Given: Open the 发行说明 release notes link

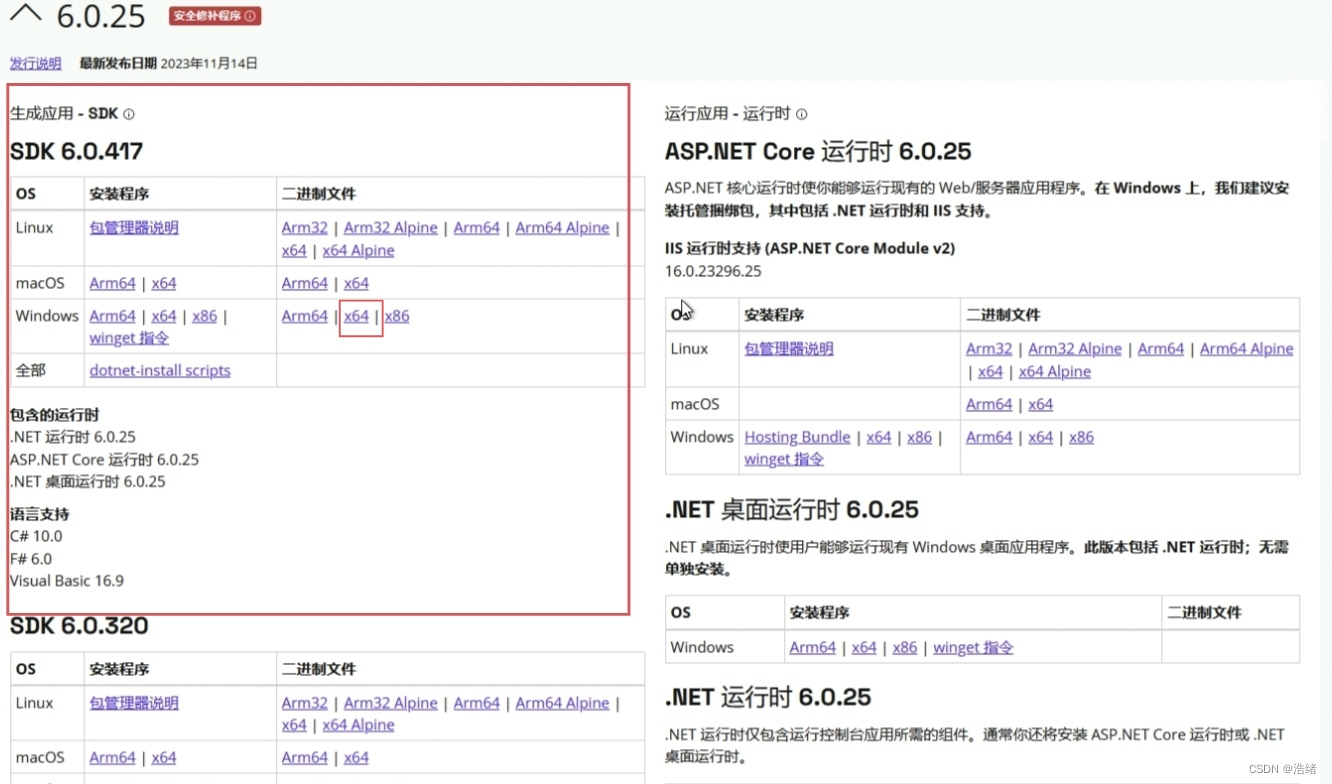Looking at the screenshot, I should (35, 63).
